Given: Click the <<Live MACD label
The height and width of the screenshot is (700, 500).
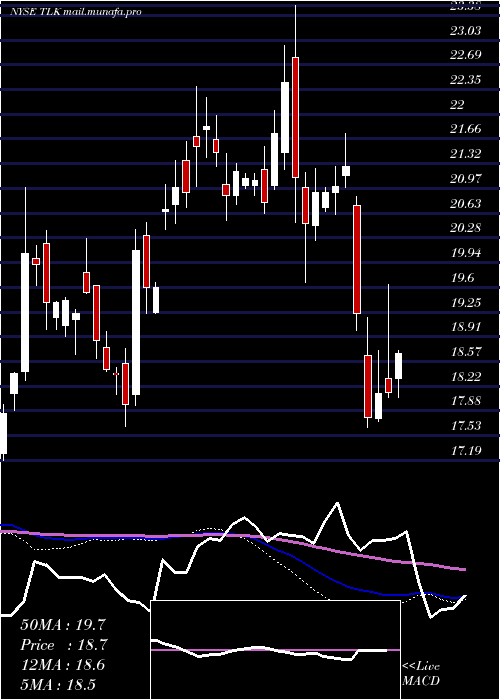Looking at the screenshot, I should 421,673.
